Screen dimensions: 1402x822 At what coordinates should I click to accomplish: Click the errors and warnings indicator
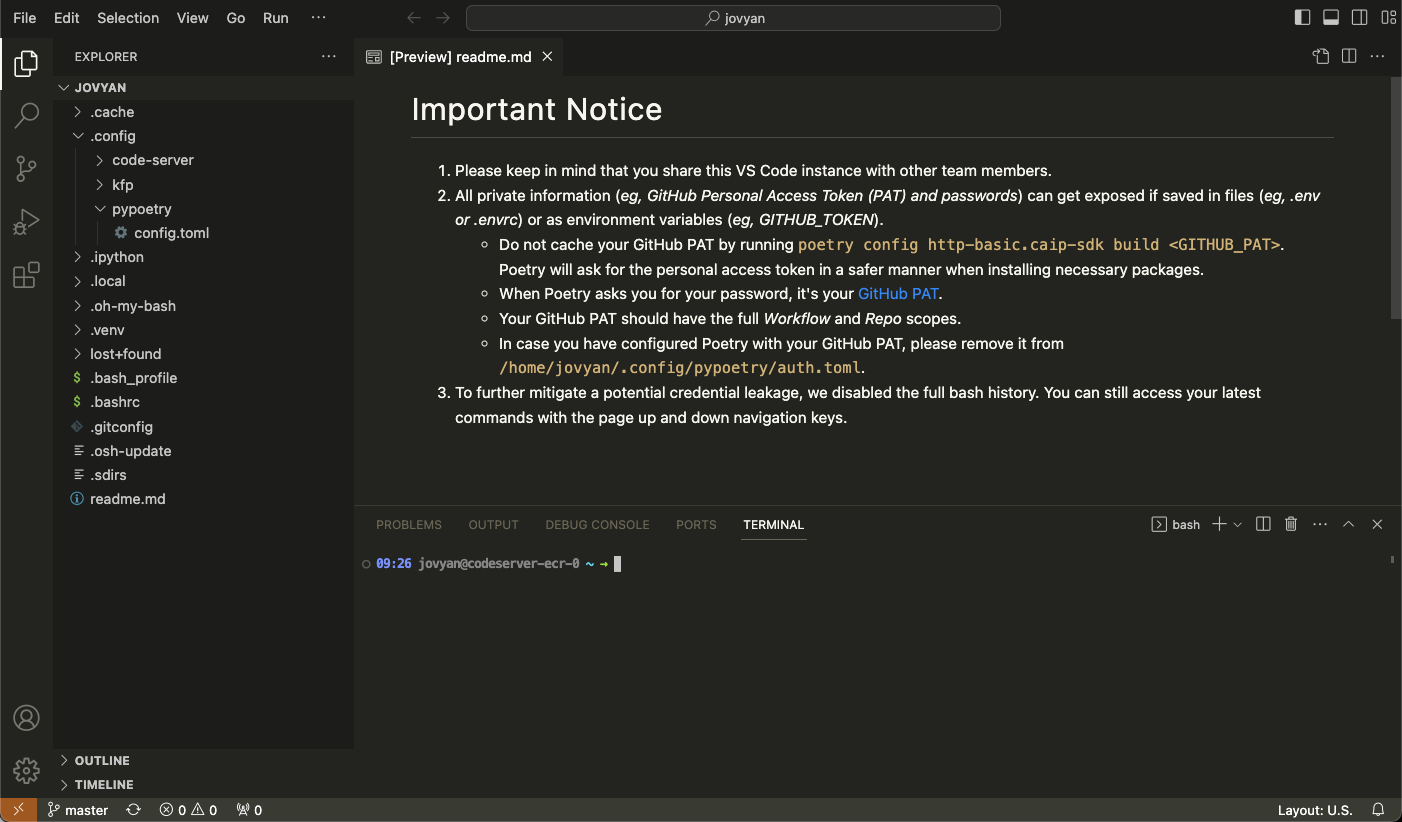pyautogui.click(x=189, y=810)
